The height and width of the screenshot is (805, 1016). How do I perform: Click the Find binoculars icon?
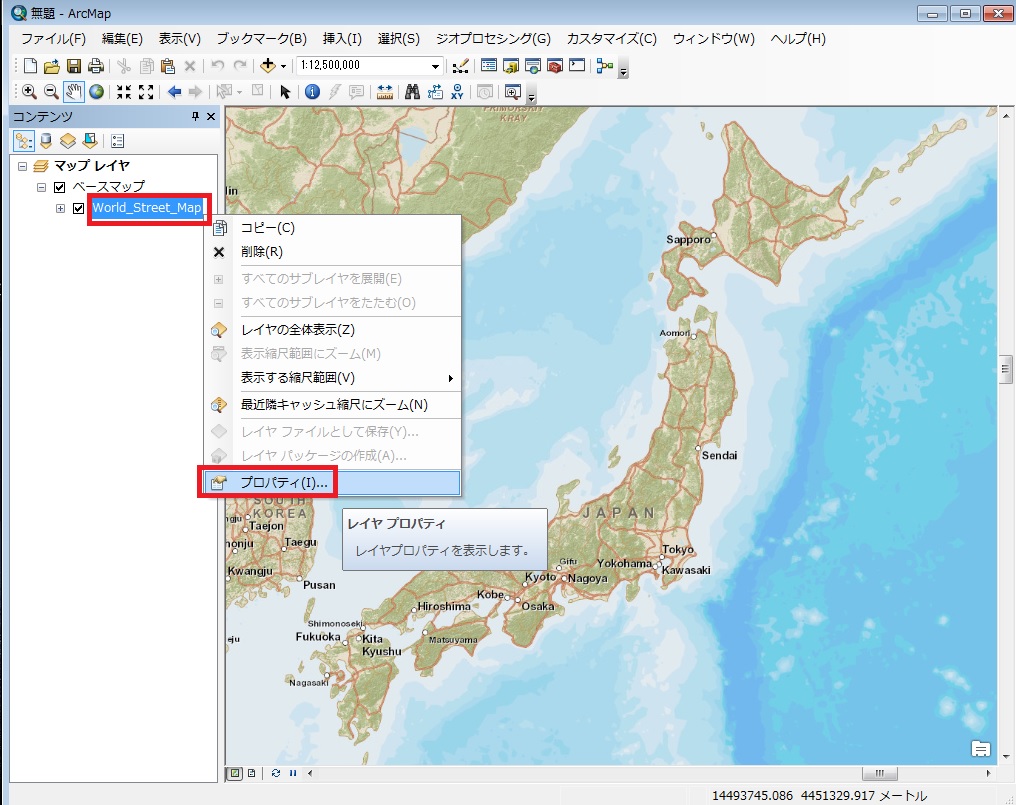pyautogui.click(x=411, y=92)
